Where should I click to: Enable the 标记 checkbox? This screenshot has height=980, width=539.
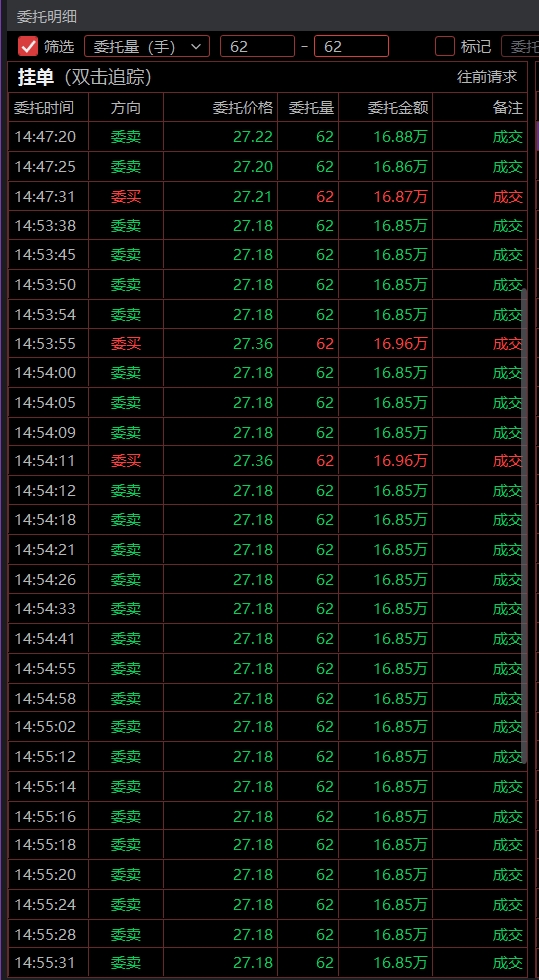[445, 46]
